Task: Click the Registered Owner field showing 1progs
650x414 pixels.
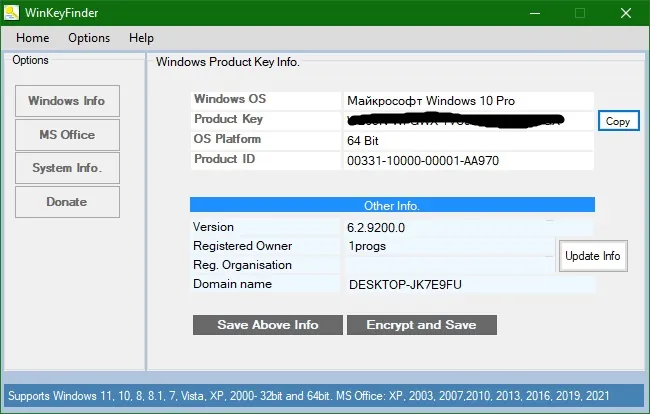Action: coord(449,246)
